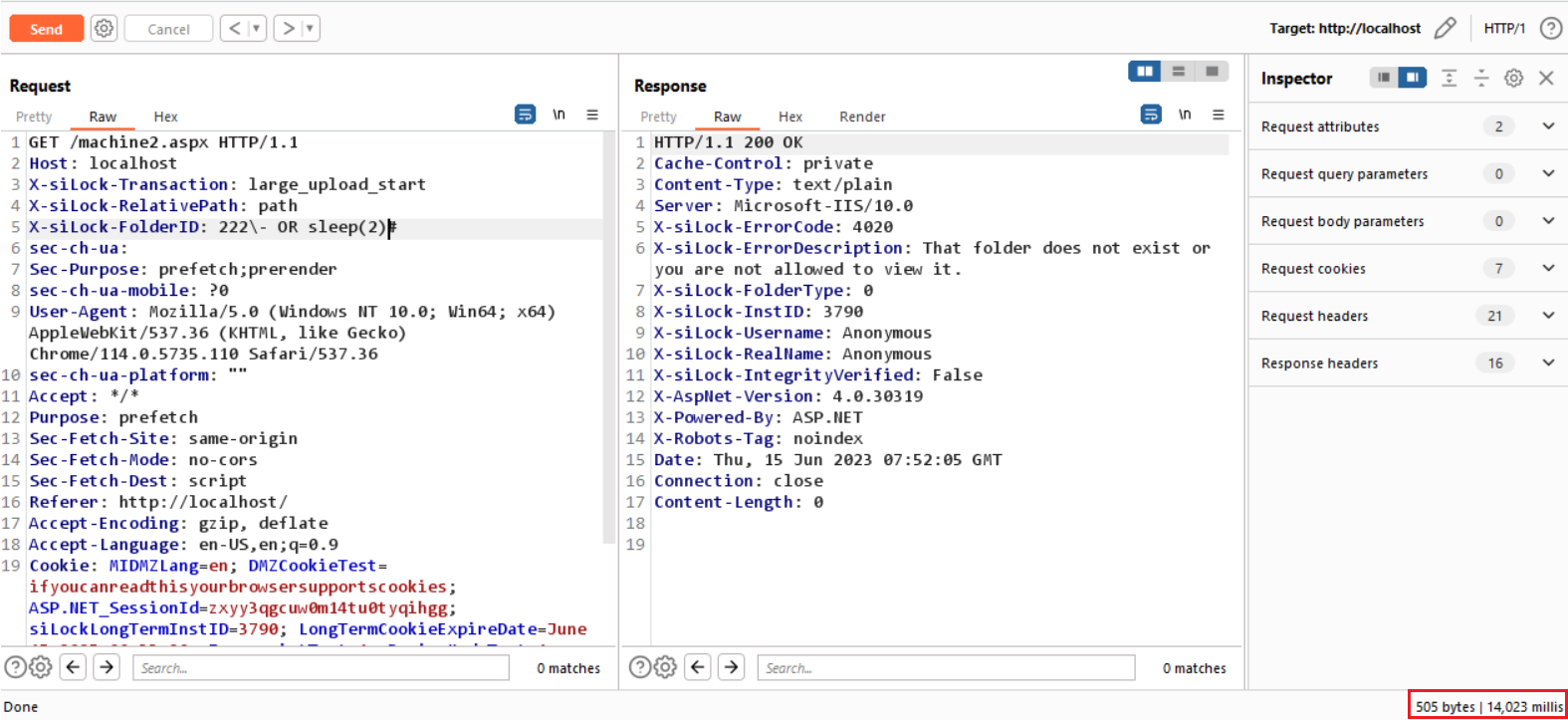The width and height of the screenshot is (1568, 720).
Task: Open send settings gear next to Send
Action: click(x=104, y=29)
